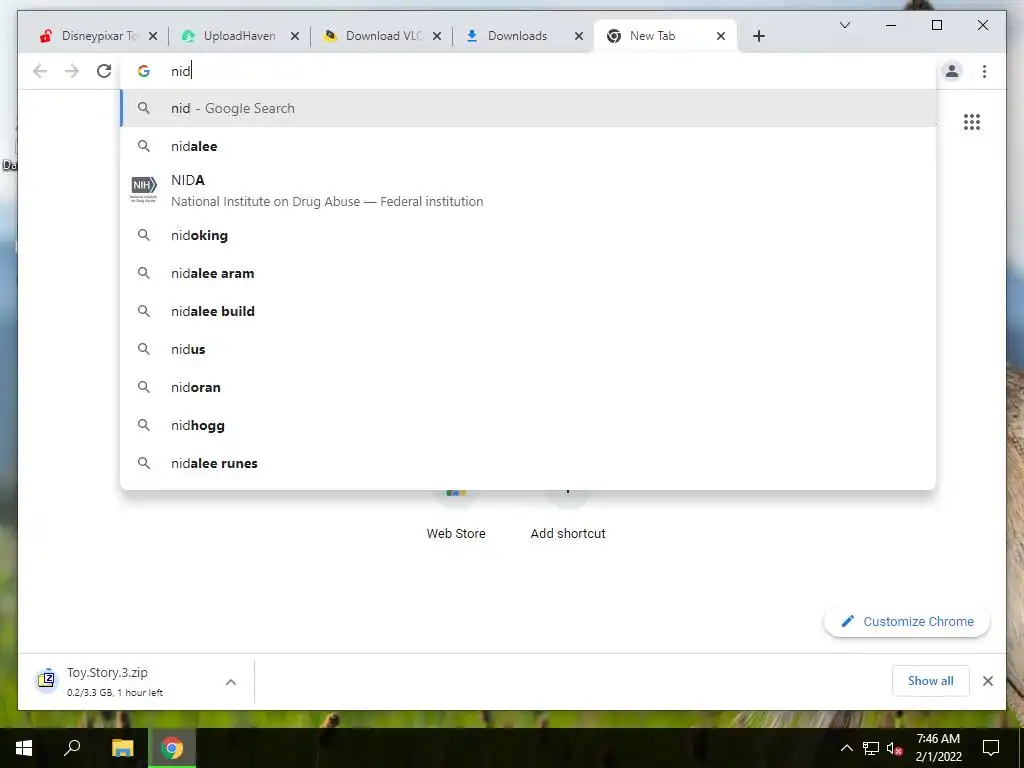Click the Chrome taskbar icon
1024x768 pixels.
coord(172,748)
